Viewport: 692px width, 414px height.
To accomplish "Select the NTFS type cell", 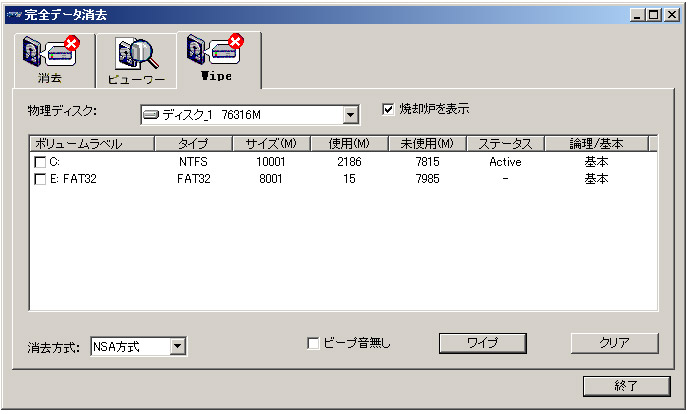I will pyautogui.click(x=193, y=162).
